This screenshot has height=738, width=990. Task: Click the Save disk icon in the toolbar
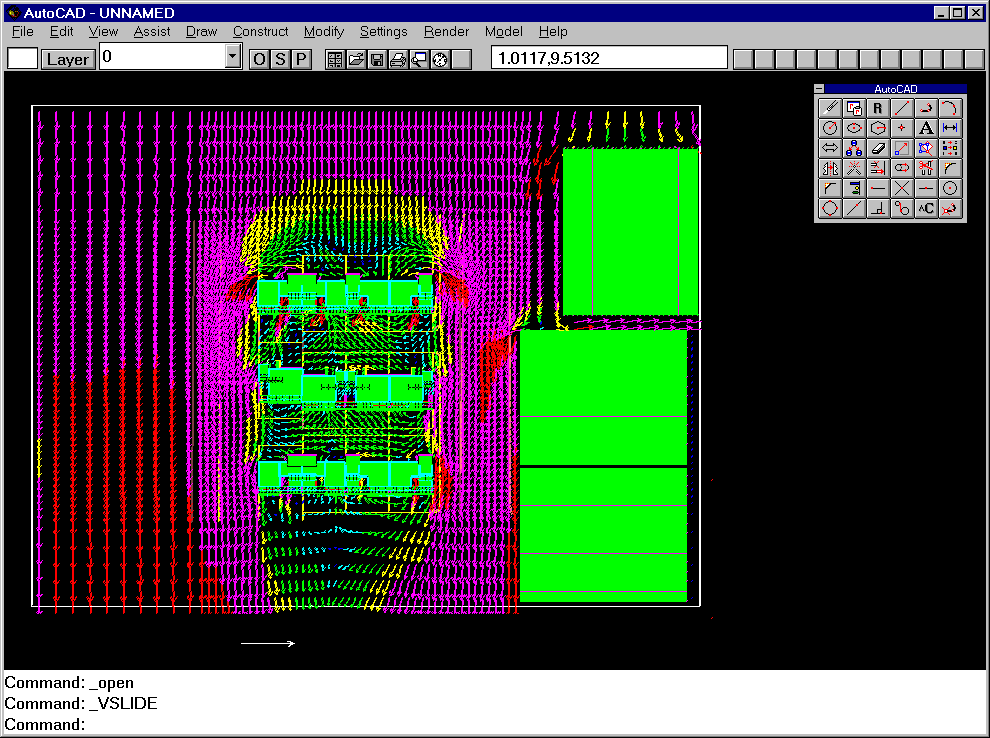pos(377,59)
